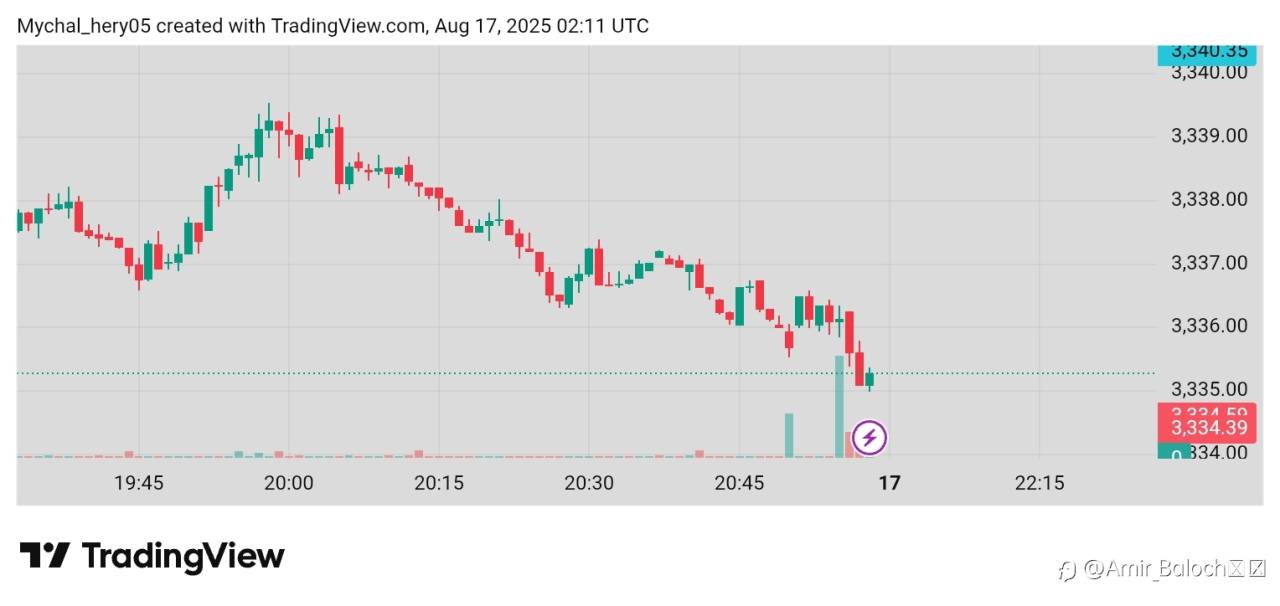
Task: Click the bold 17 date label
Action: coord(889,484)
